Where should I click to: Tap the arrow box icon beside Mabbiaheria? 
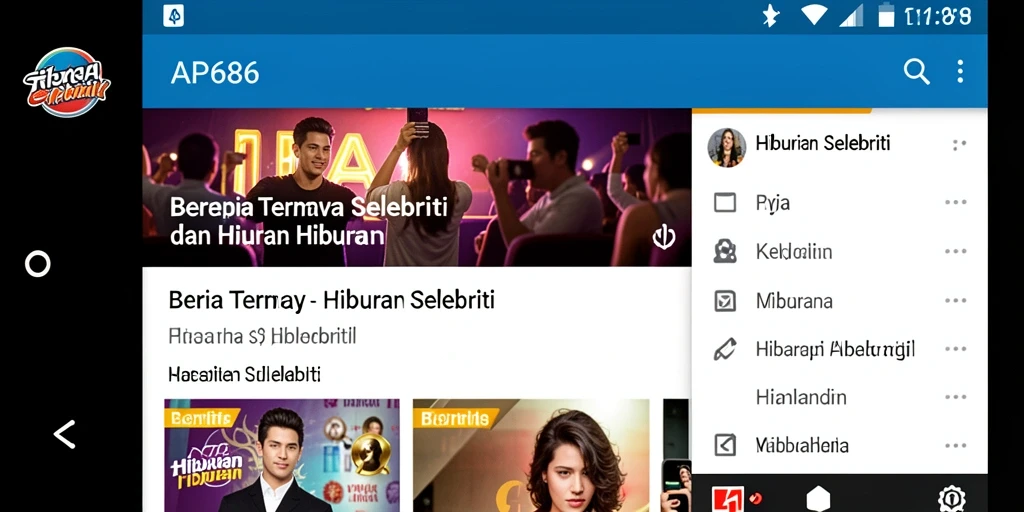725,445
